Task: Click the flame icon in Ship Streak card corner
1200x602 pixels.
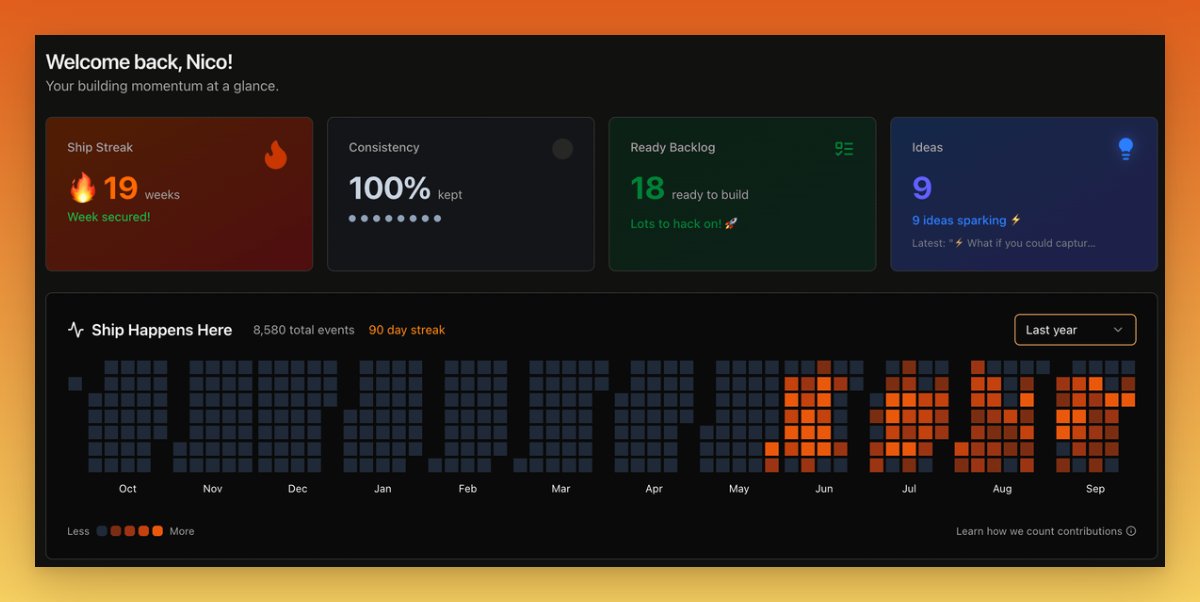Action: [x=276, y=155]
